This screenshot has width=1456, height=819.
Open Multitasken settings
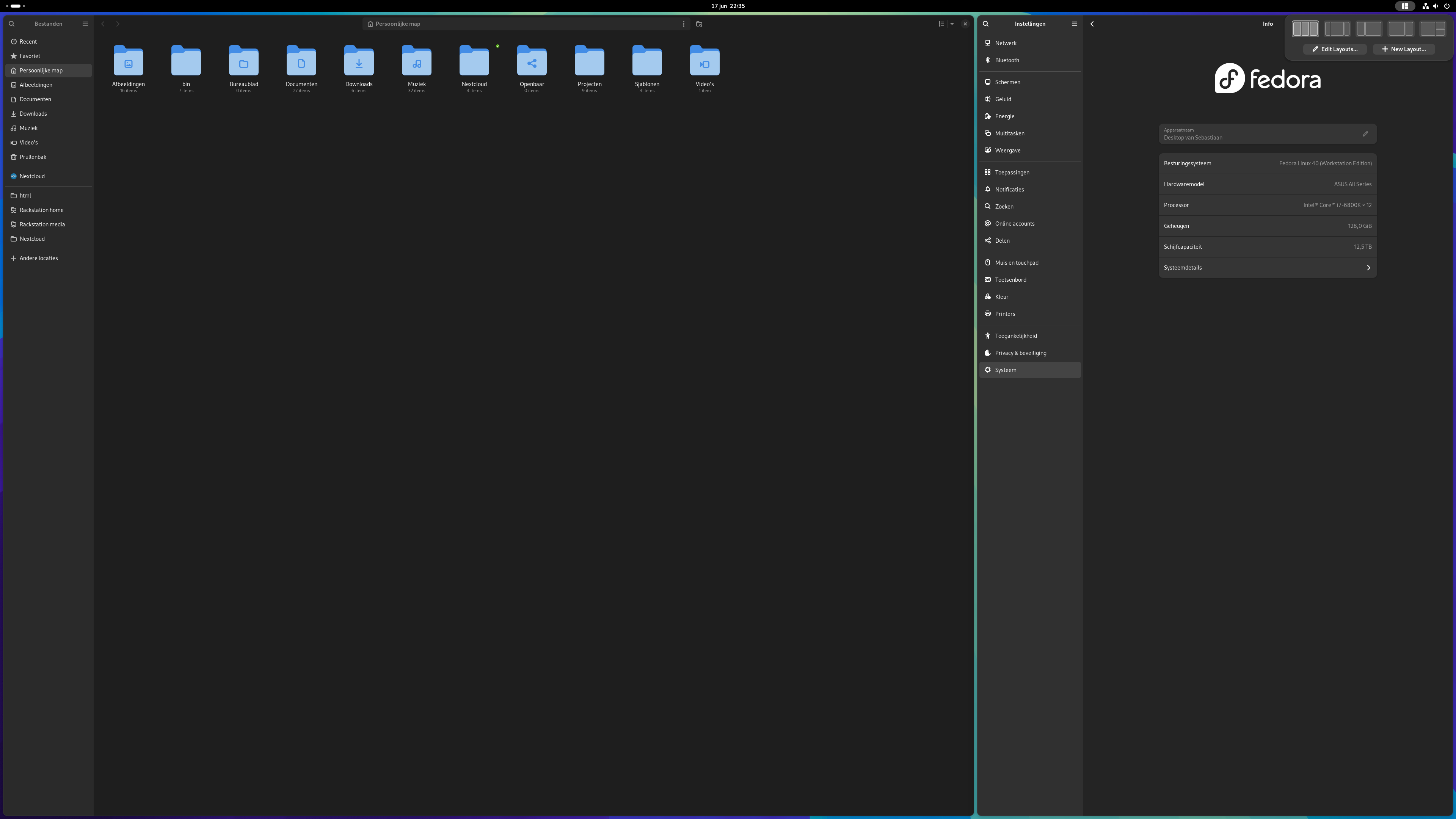pyautogui.click(x=1030, y=133)
